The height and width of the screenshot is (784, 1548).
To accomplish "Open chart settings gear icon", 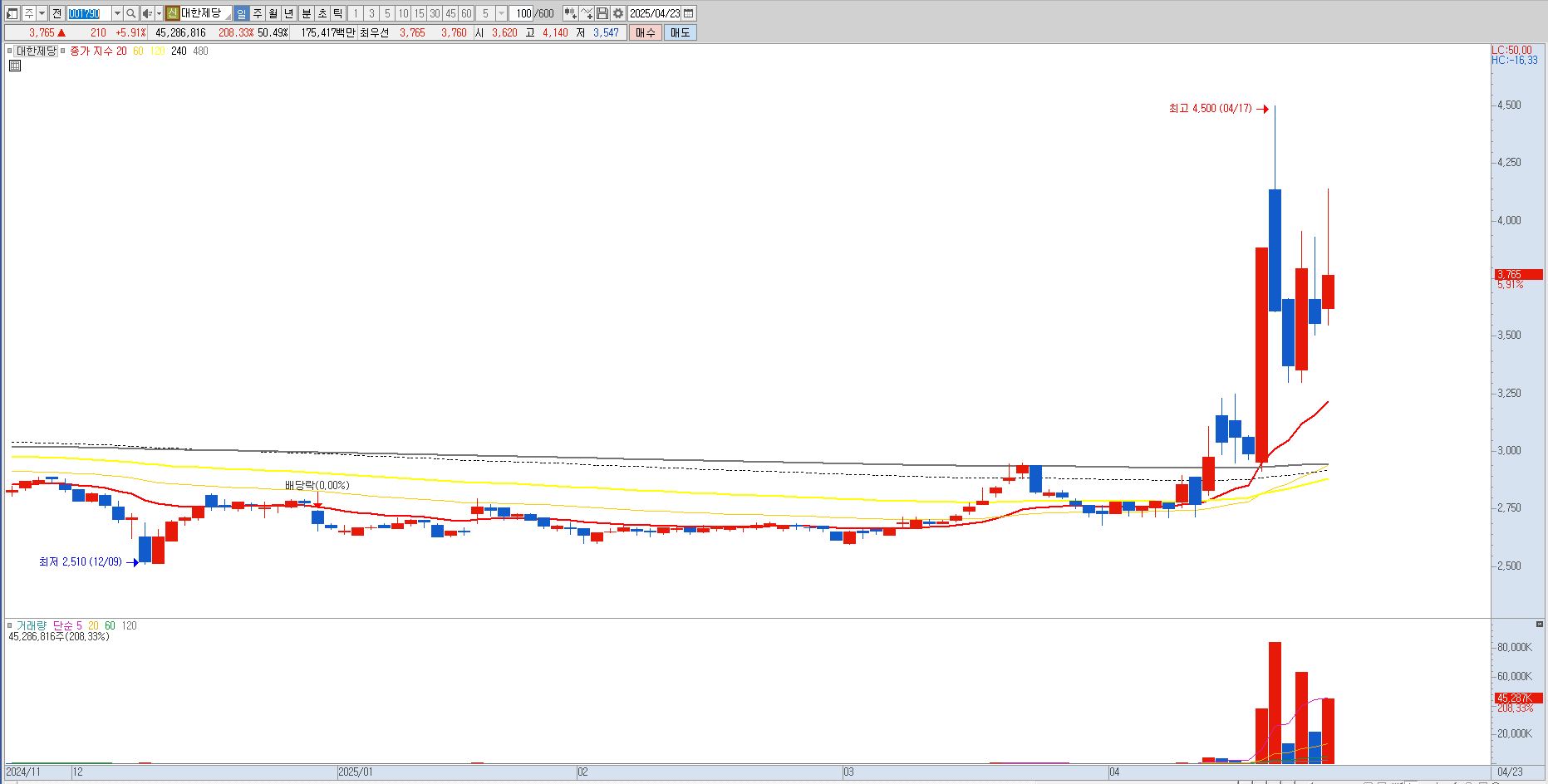I will point(618,13).
